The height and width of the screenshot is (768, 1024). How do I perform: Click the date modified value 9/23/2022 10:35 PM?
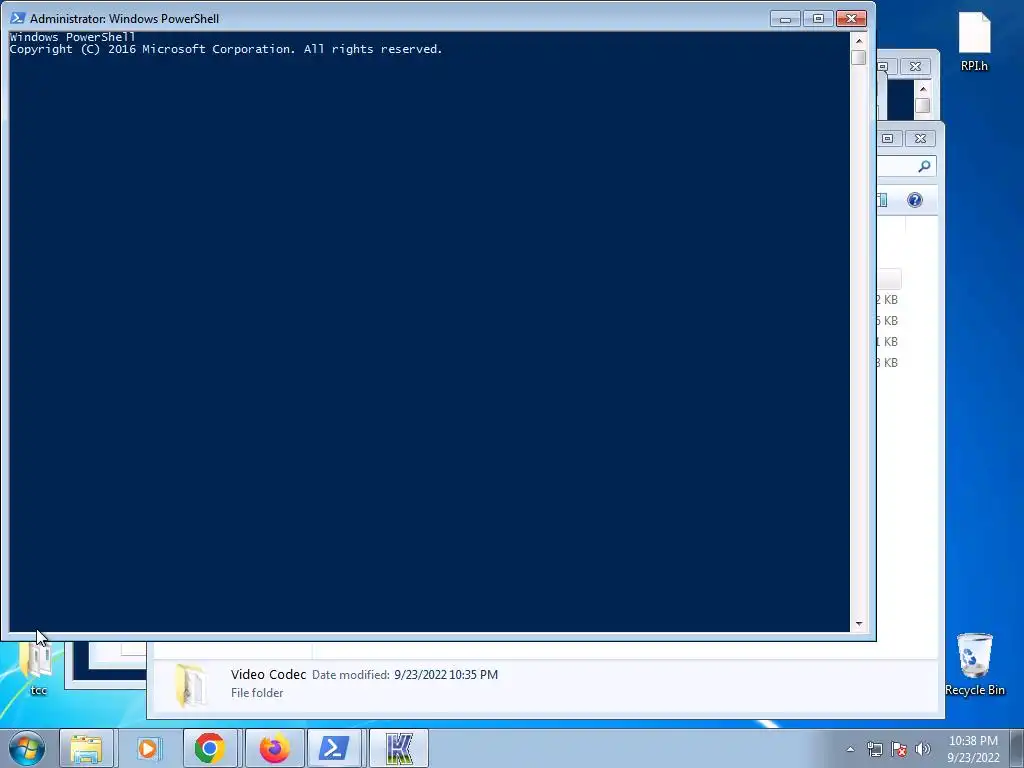click(446, 675)
